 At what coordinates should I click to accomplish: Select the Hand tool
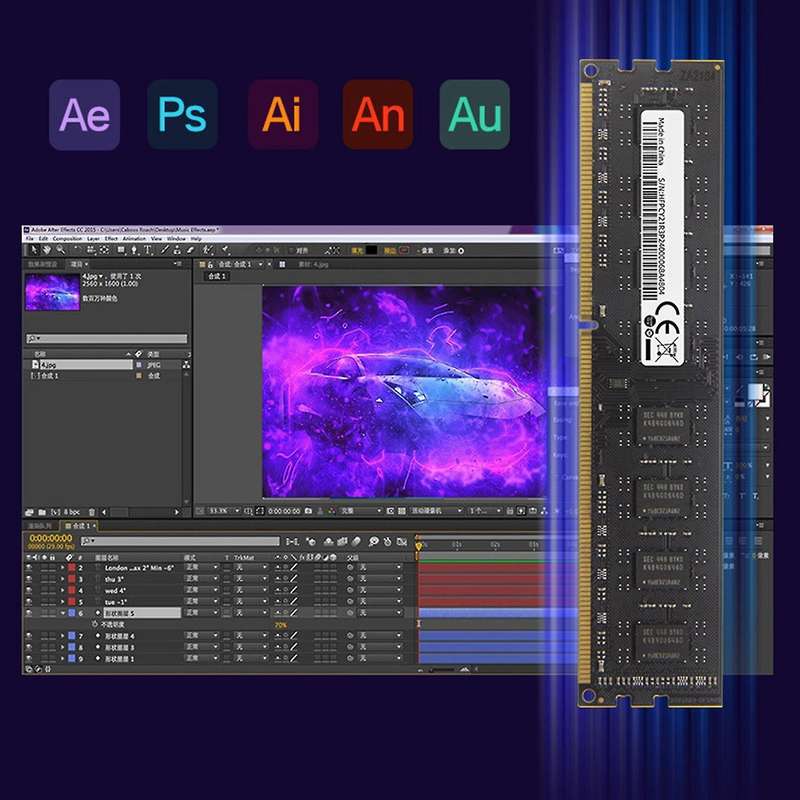tap(46, 250)
